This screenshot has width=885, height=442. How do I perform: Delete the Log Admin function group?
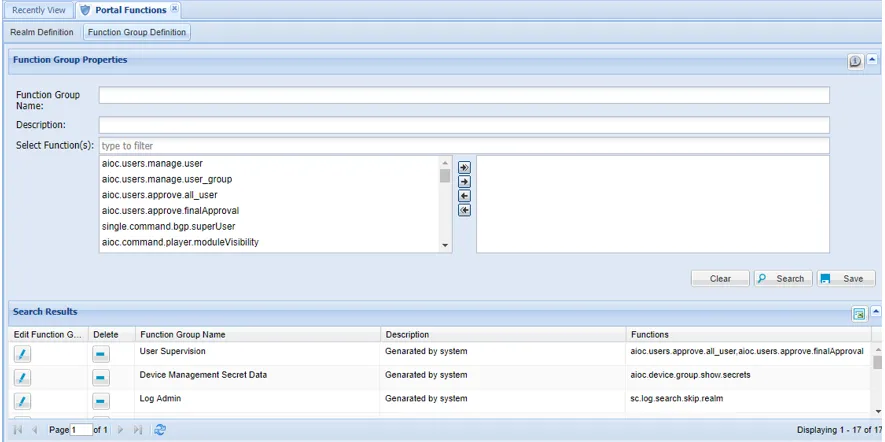click(101, 401)
